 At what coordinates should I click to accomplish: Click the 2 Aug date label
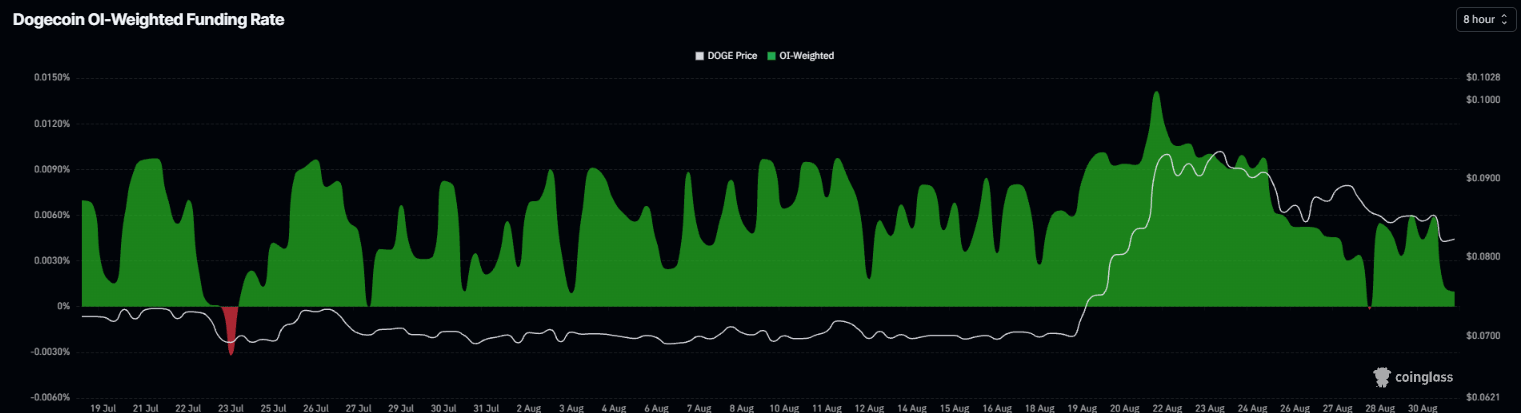(530, 408)
